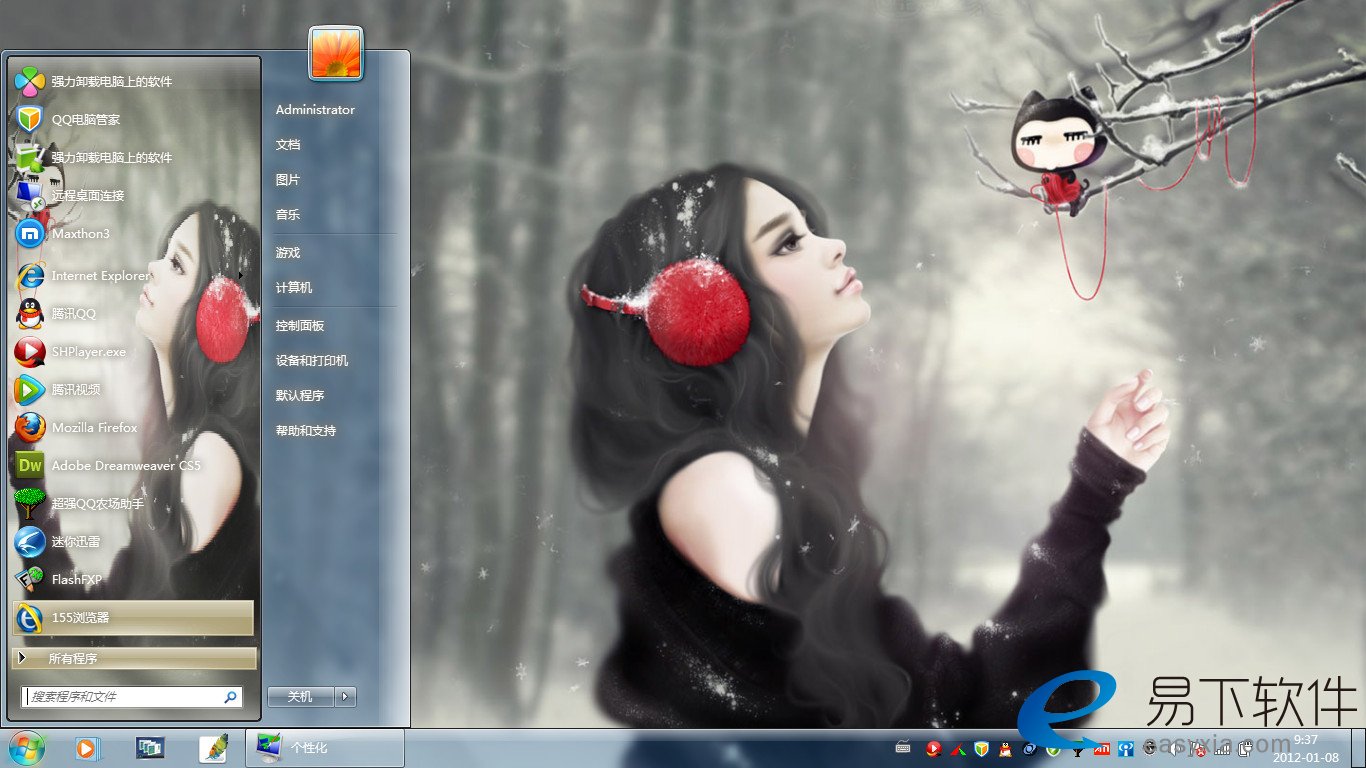The height and width of the screenshot is (768, 1366).
Task: Open QQ电脑管家 from the Start menu
Action: point(86,119)
